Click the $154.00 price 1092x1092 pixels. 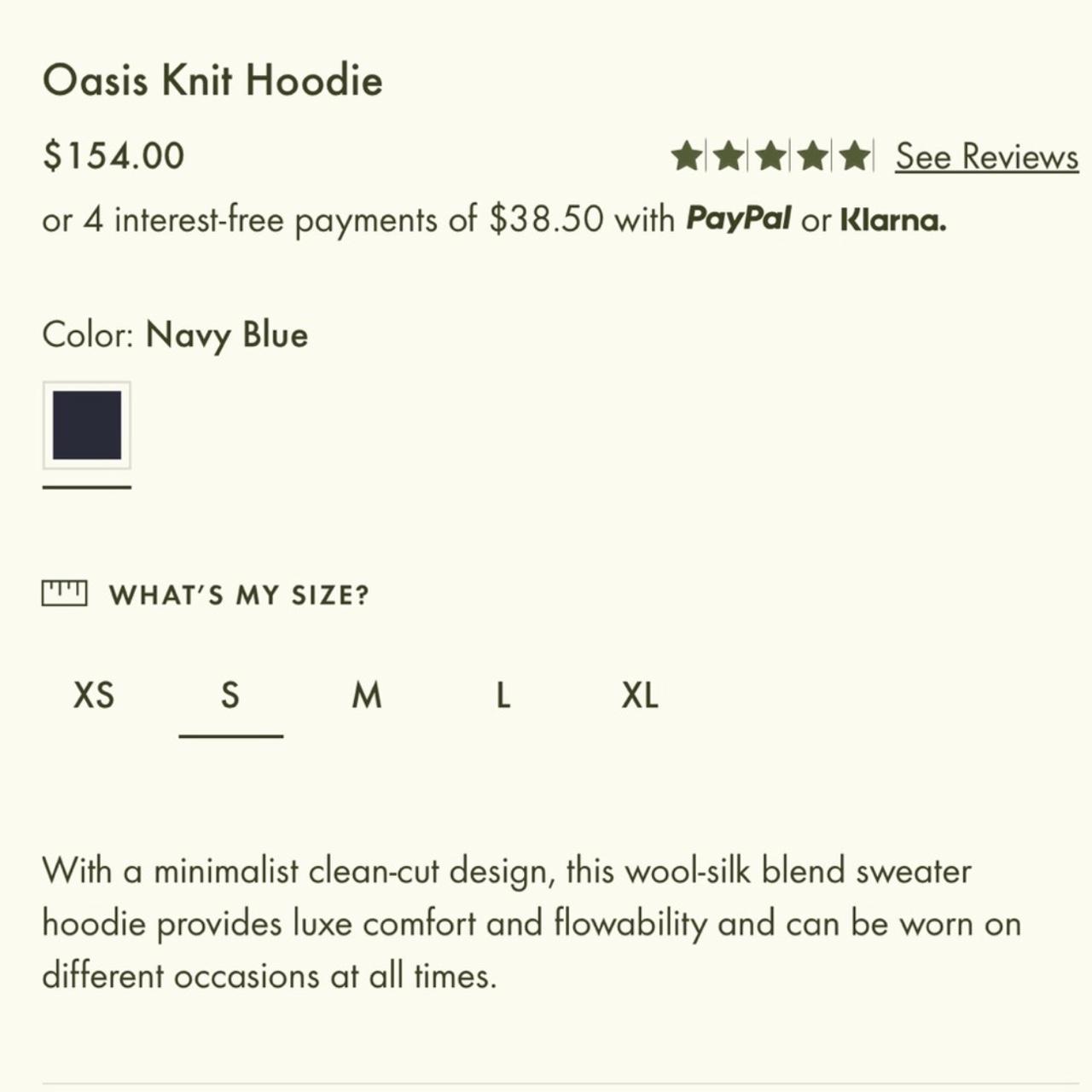113,156
